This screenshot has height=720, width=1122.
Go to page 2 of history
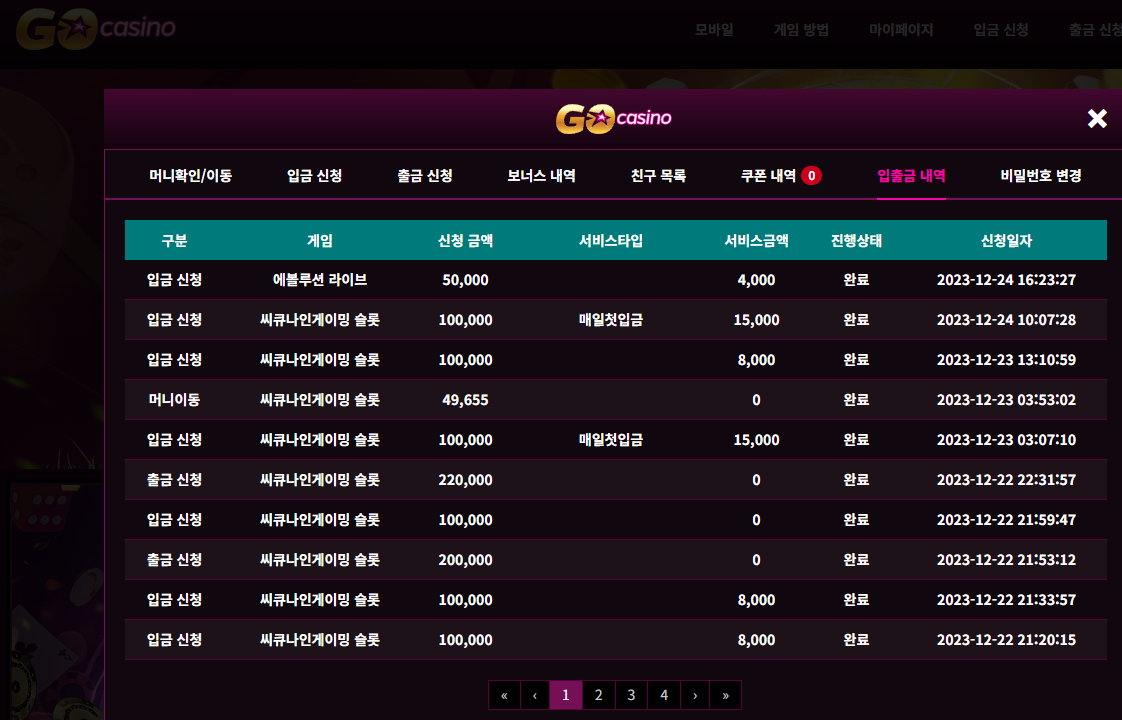(598, 695)
